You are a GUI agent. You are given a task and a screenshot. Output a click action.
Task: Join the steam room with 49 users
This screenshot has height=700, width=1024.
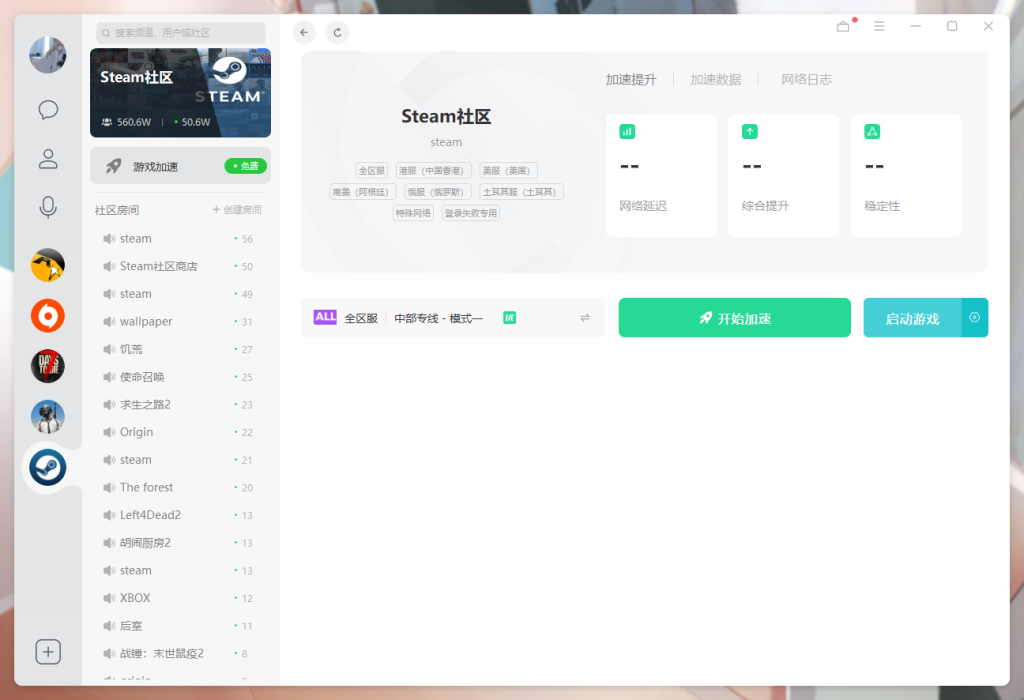click(x=180, y=294)
